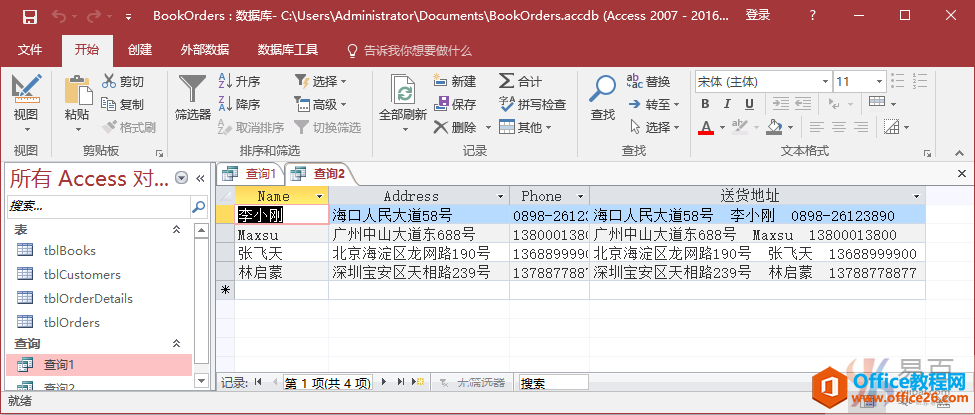Open the View (视图) mode button
The image size is (975, 415).
click(26, 104)
